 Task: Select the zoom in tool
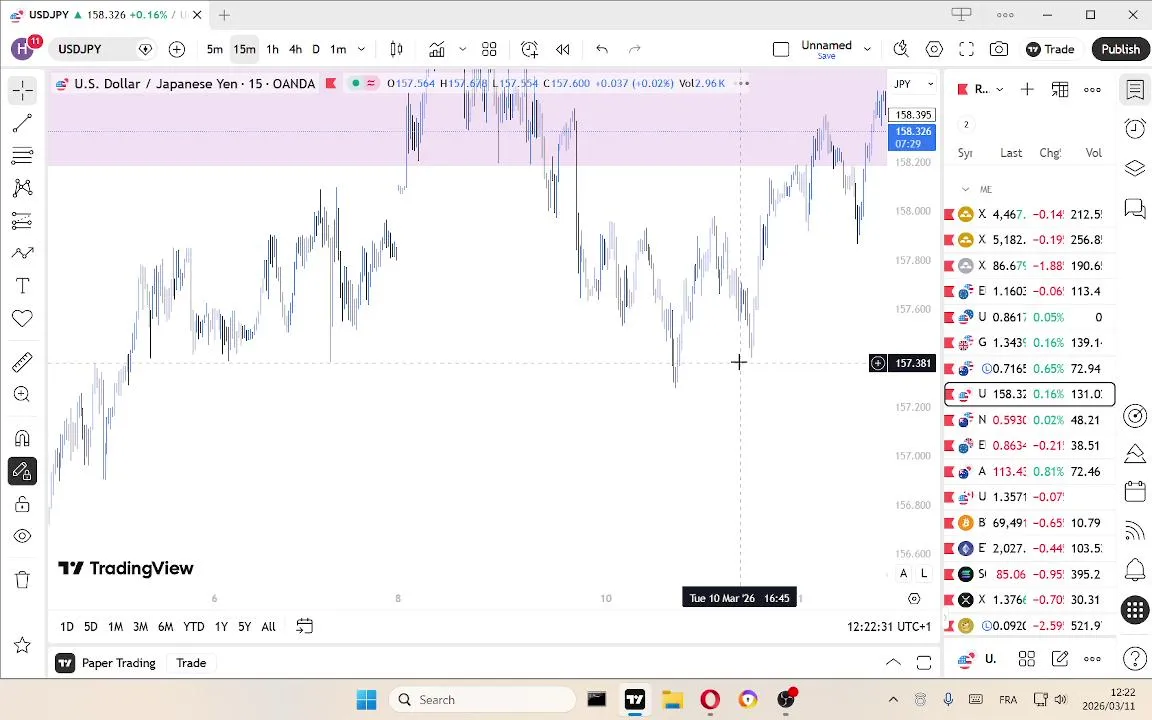click(22, 395)
